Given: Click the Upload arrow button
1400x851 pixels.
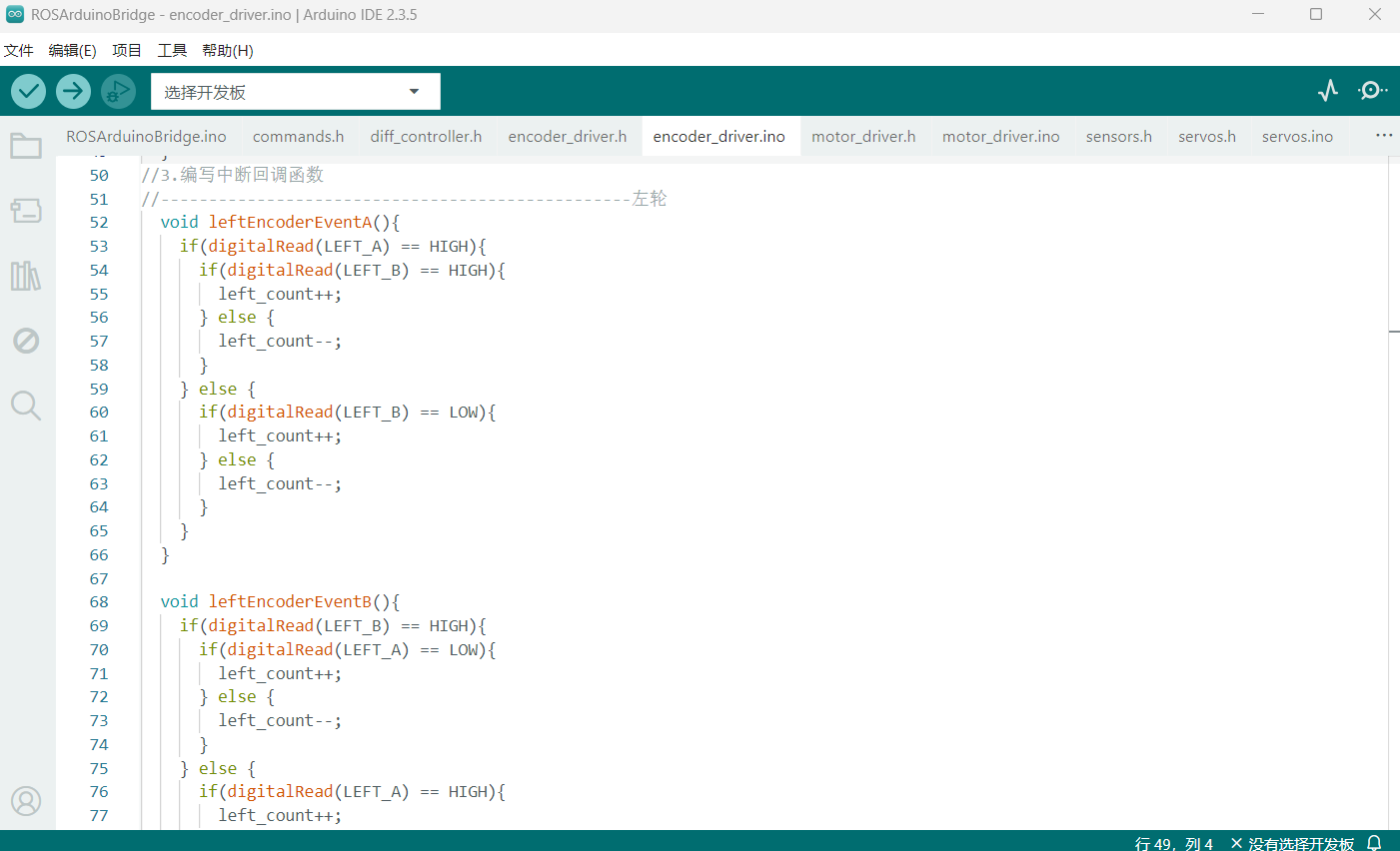Looking at the screenshot, I should click(x=73, y=92).
